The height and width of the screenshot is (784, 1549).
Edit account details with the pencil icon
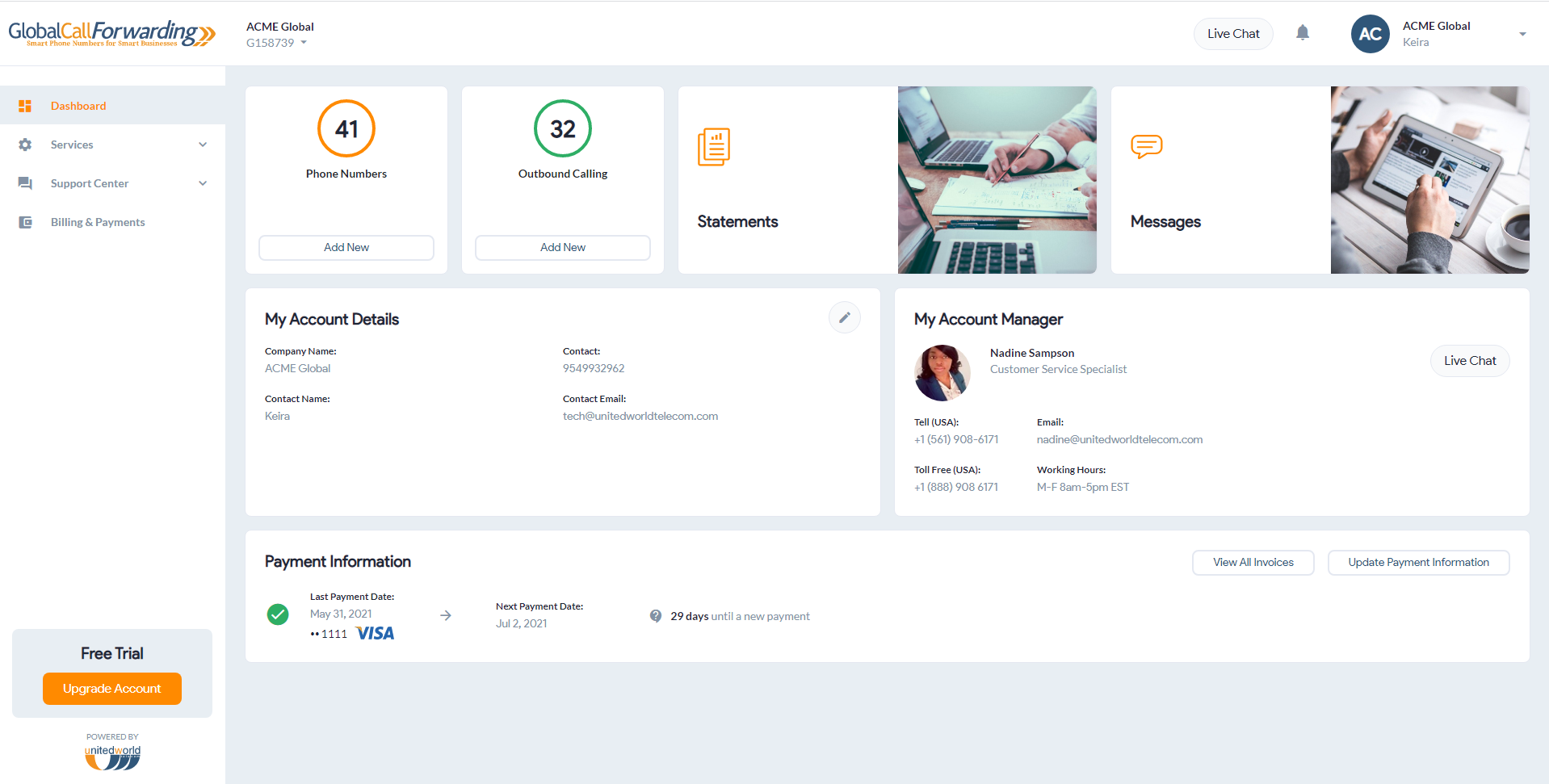pyautogui.click(x=844, y=317)
